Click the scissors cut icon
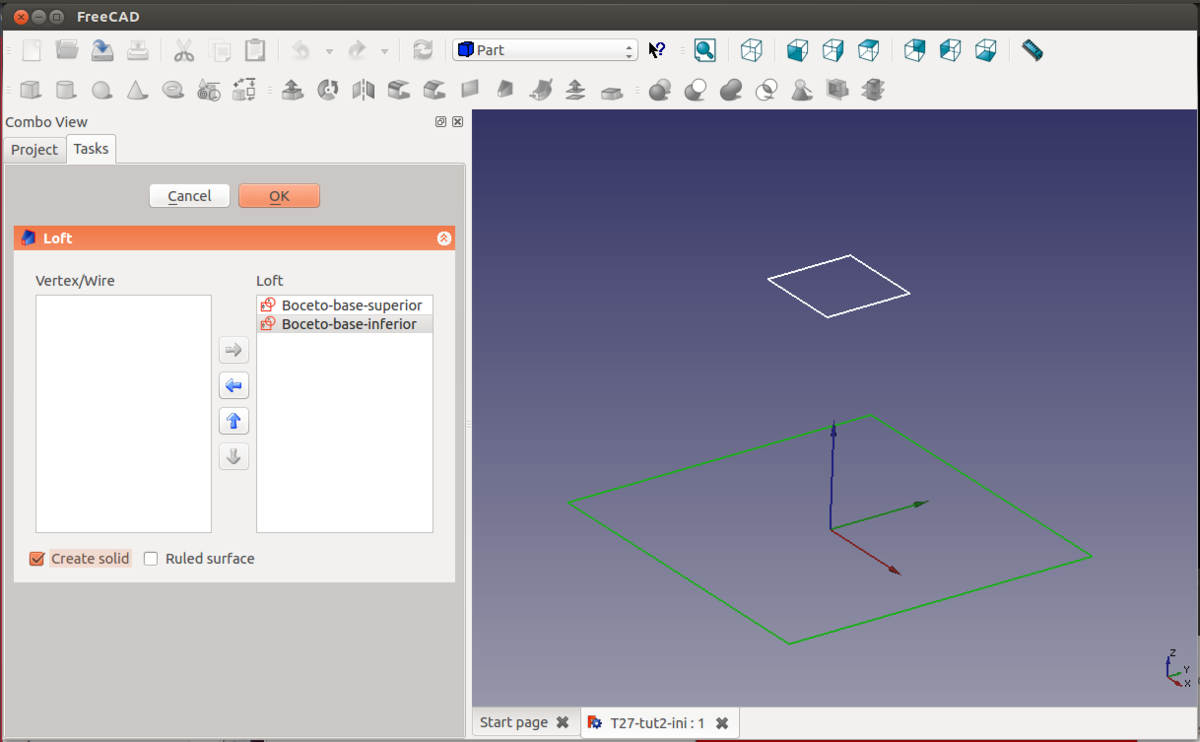 183,50
